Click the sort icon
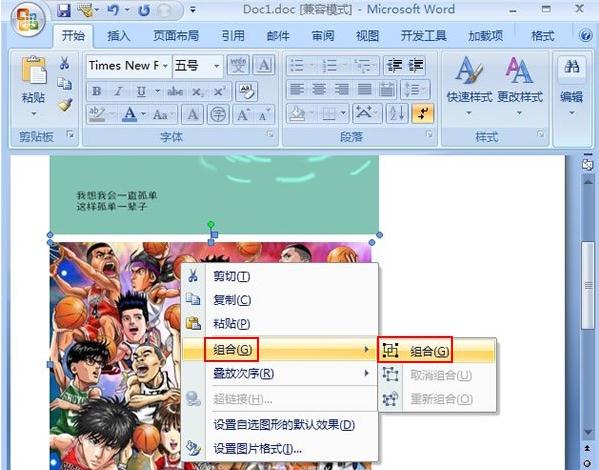Viewport: 599px width, 470px height. coord(397,114)
